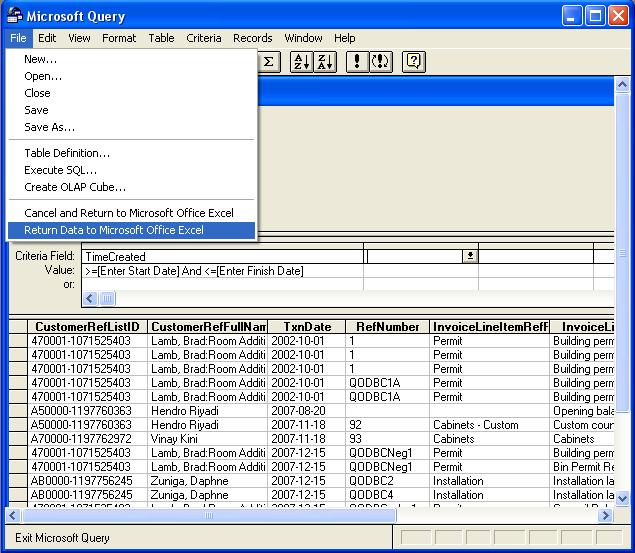Click RefNumber 92 cell
635x553 pixels.
coord(388,425)
